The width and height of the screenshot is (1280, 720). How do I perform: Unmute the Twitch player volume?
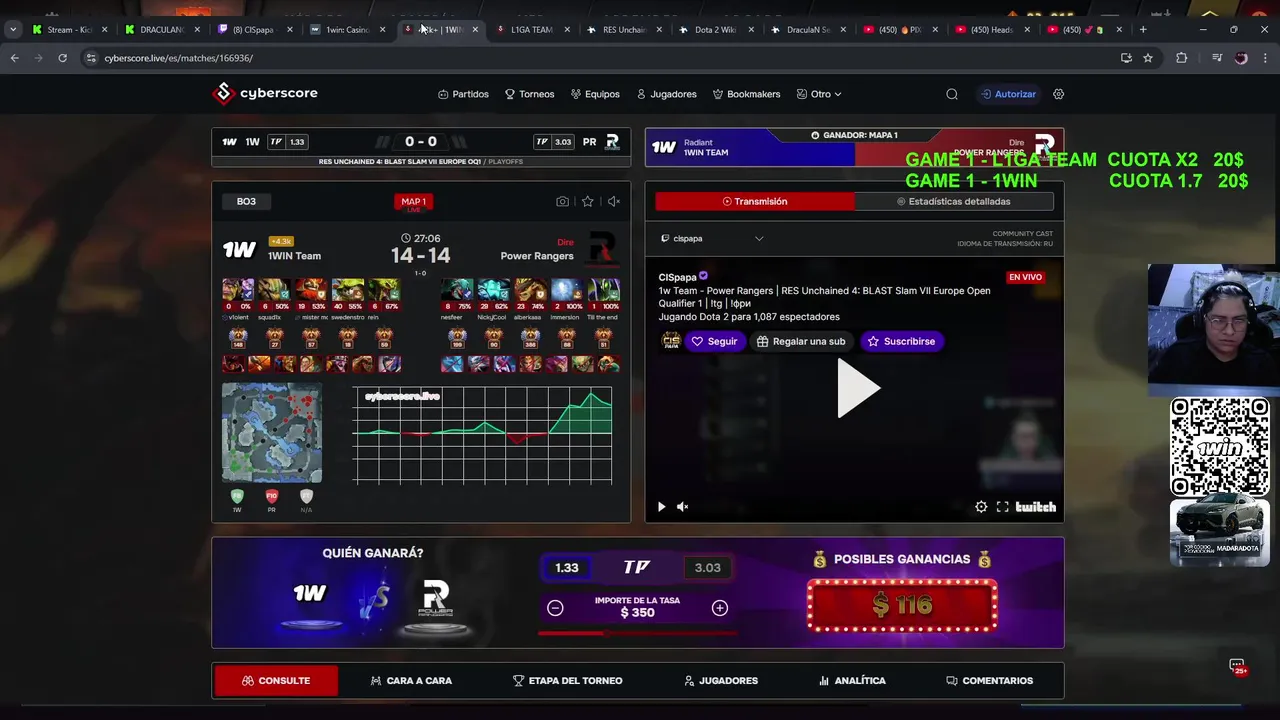pyautogui.click(x=683, y=507)
